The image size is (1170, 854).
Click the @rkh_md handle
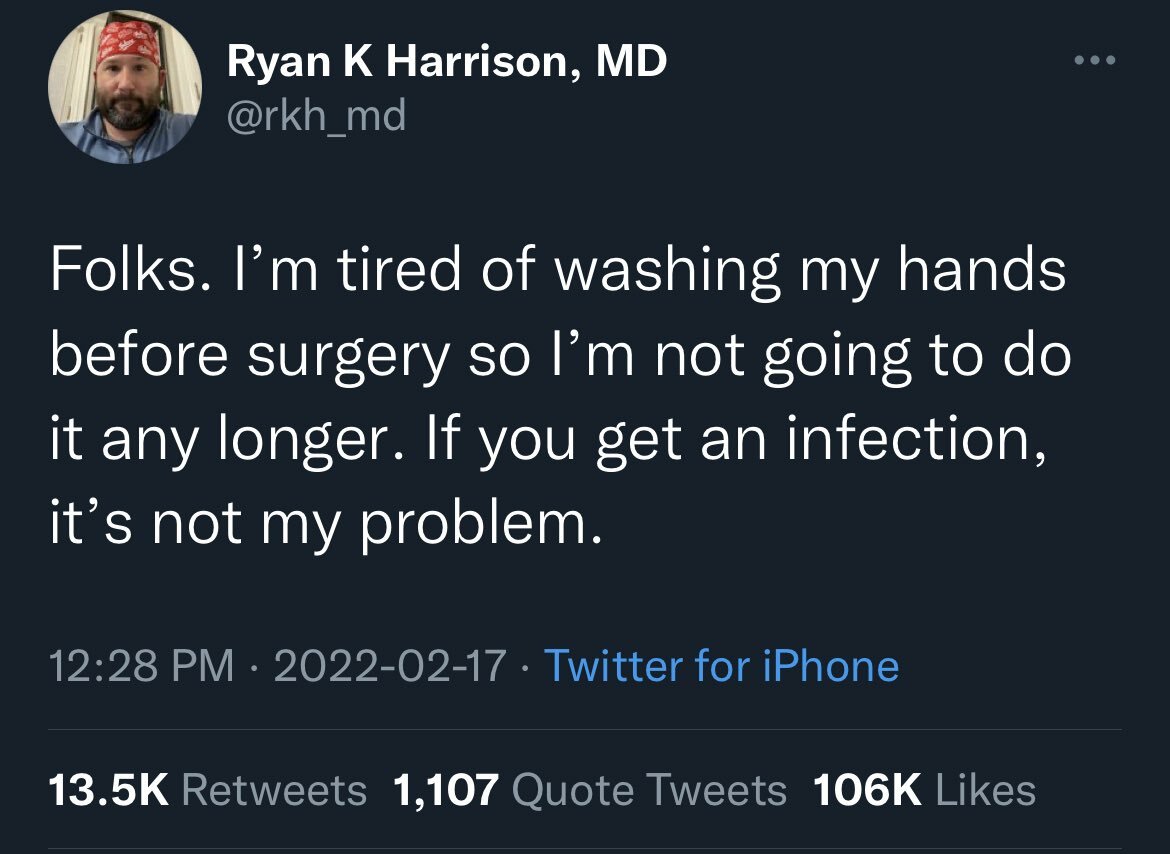316,116
